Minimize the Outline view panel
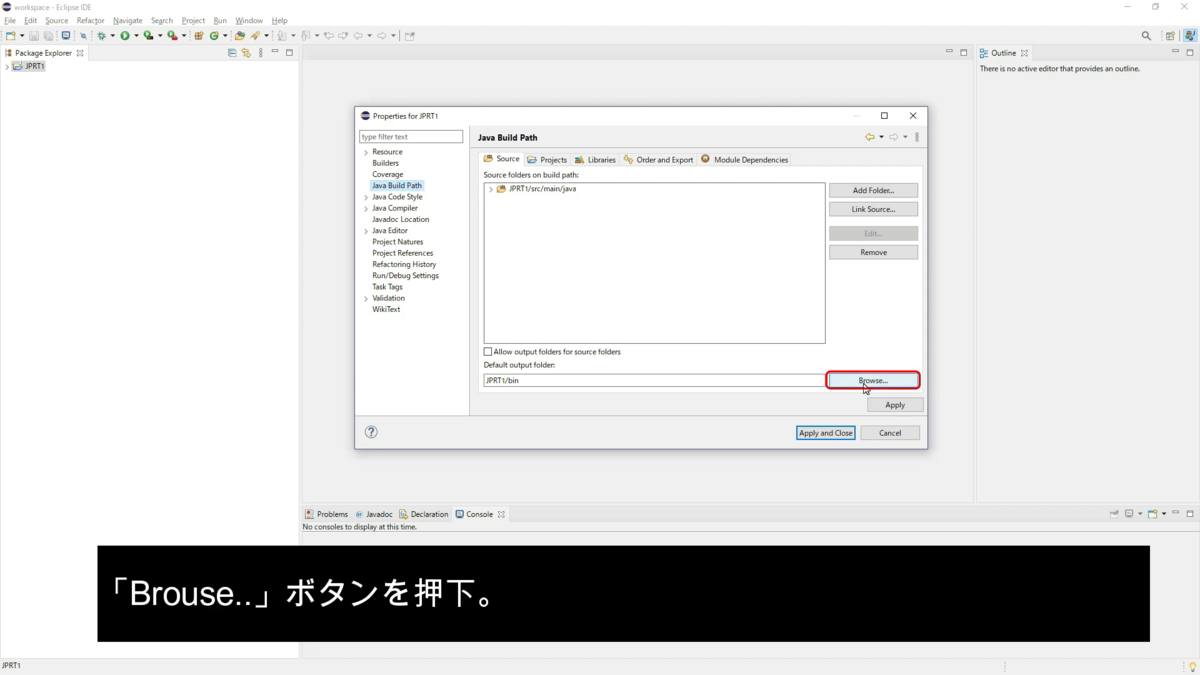 1176,52
